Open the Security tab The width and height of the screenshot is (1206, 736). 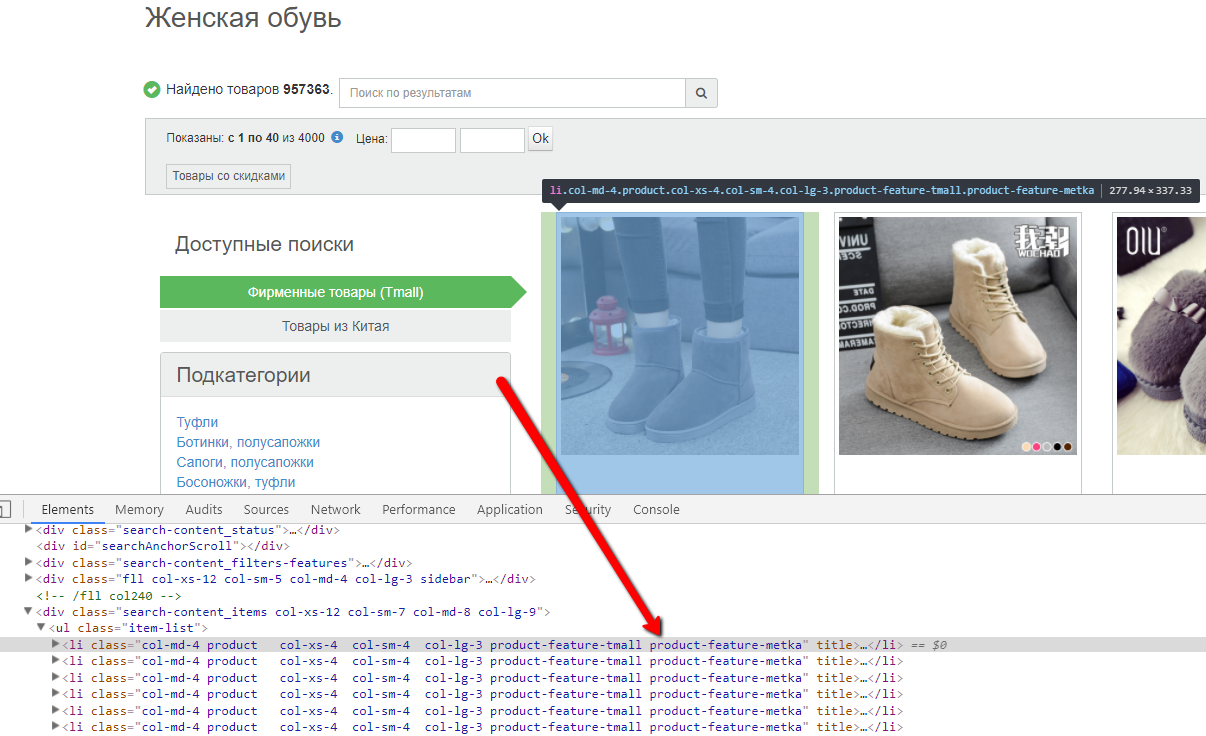588,509
